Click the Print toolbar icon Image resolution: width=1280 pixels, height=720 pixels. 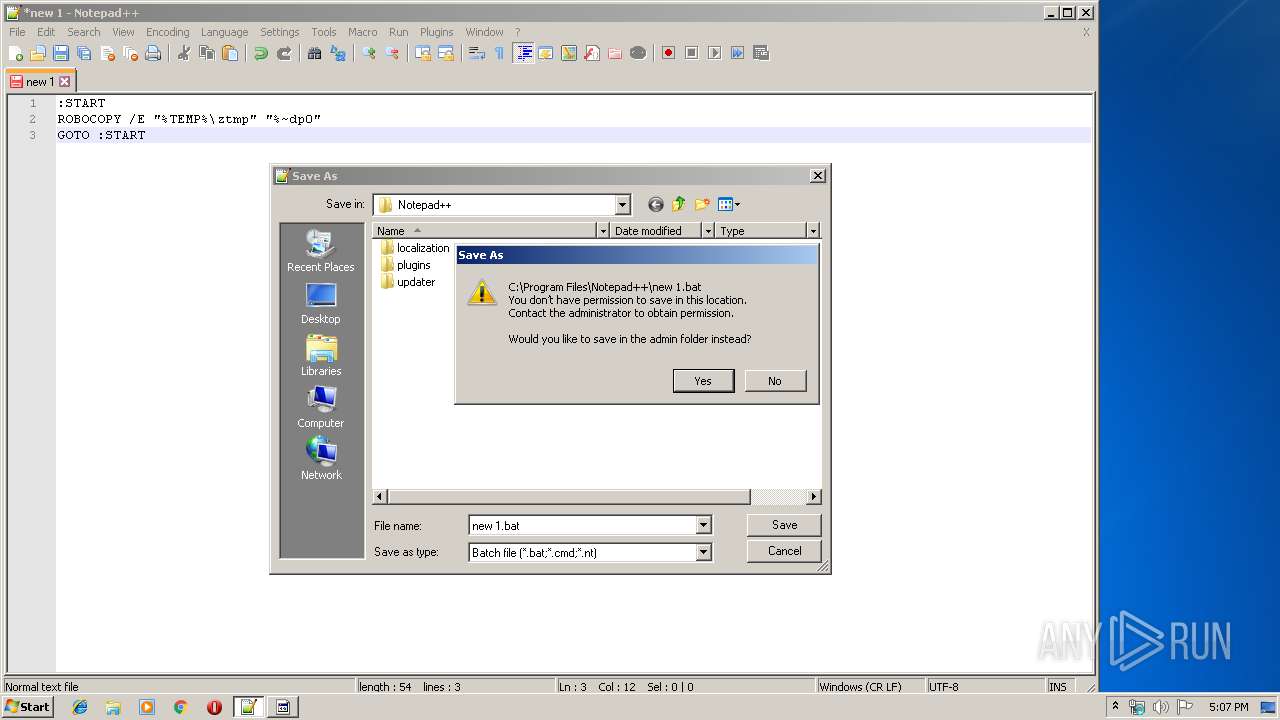tap(153, 53)
